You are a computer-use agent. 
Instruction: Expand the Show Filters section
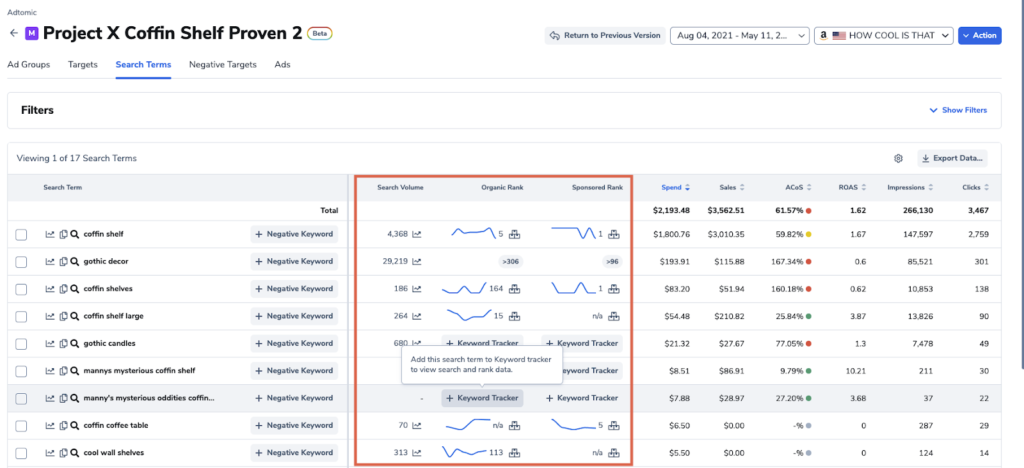(x=958, y=110)
